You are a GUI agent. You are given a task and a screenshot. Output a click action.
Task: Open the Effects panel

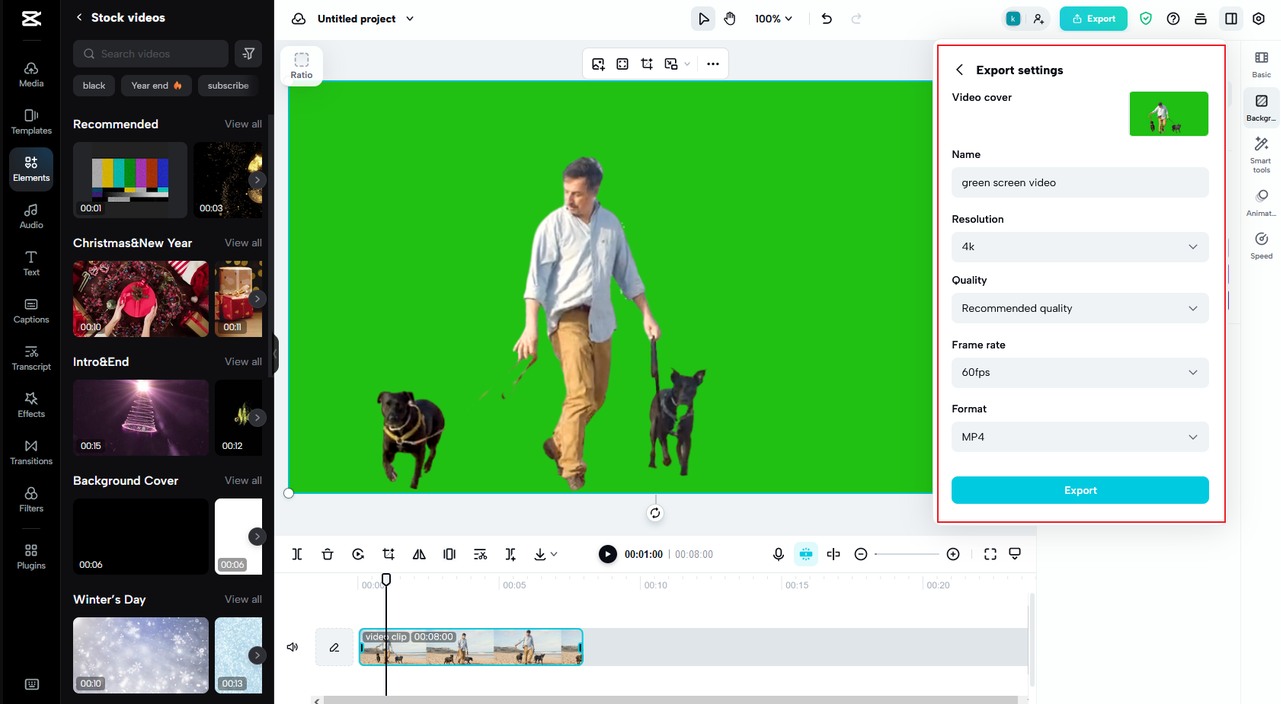click(31, 405)
